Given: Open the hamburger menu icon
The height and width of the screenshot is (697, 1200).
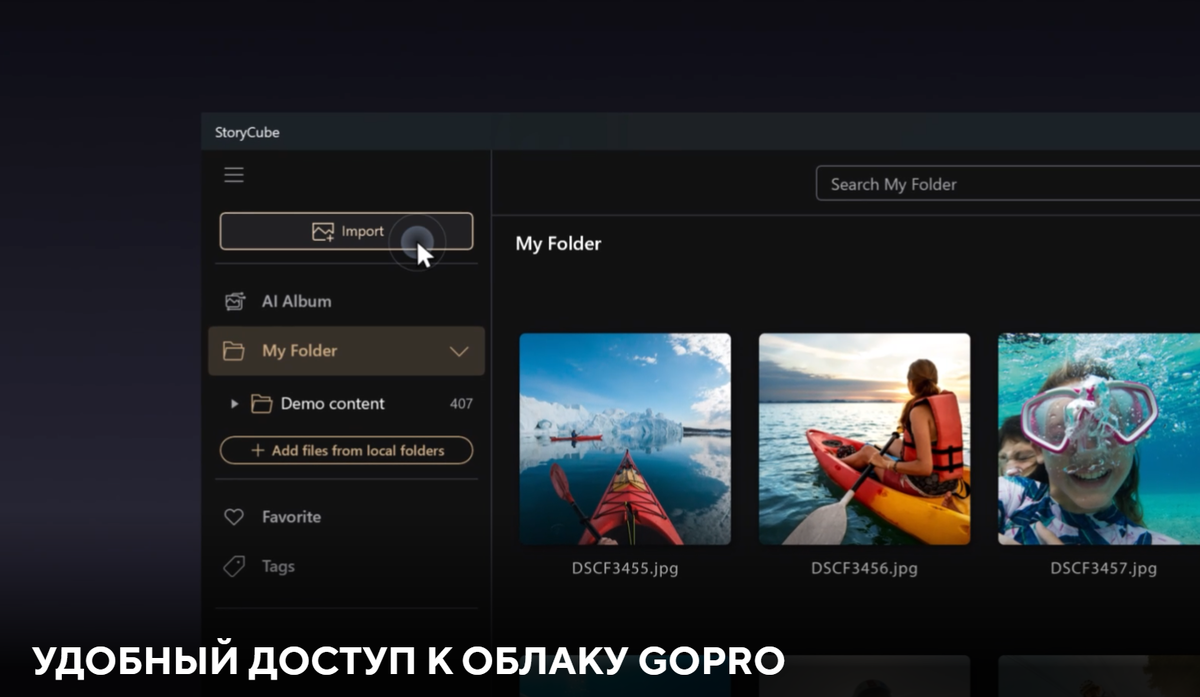Looking at the screenshot, I should (x=234, y=175).
